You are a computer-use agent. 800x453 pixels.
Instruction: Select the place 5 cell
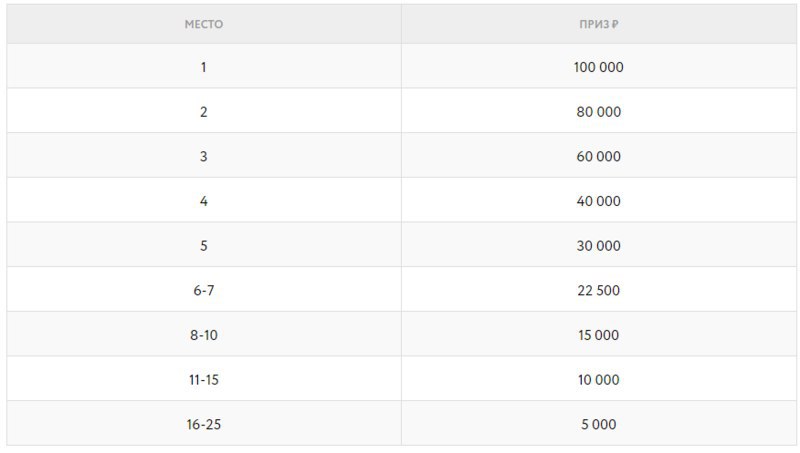204,246
